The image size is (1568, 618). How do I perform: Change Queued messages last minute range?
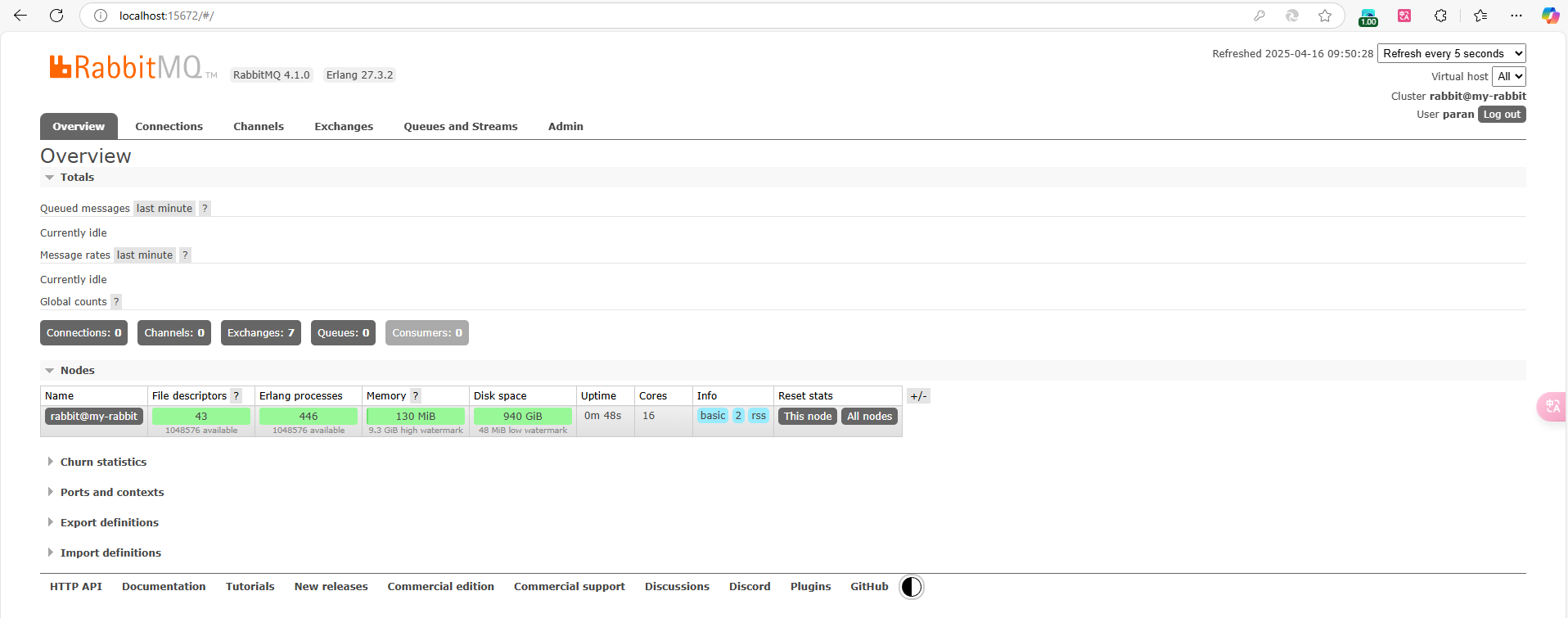(x=164, y=209)
